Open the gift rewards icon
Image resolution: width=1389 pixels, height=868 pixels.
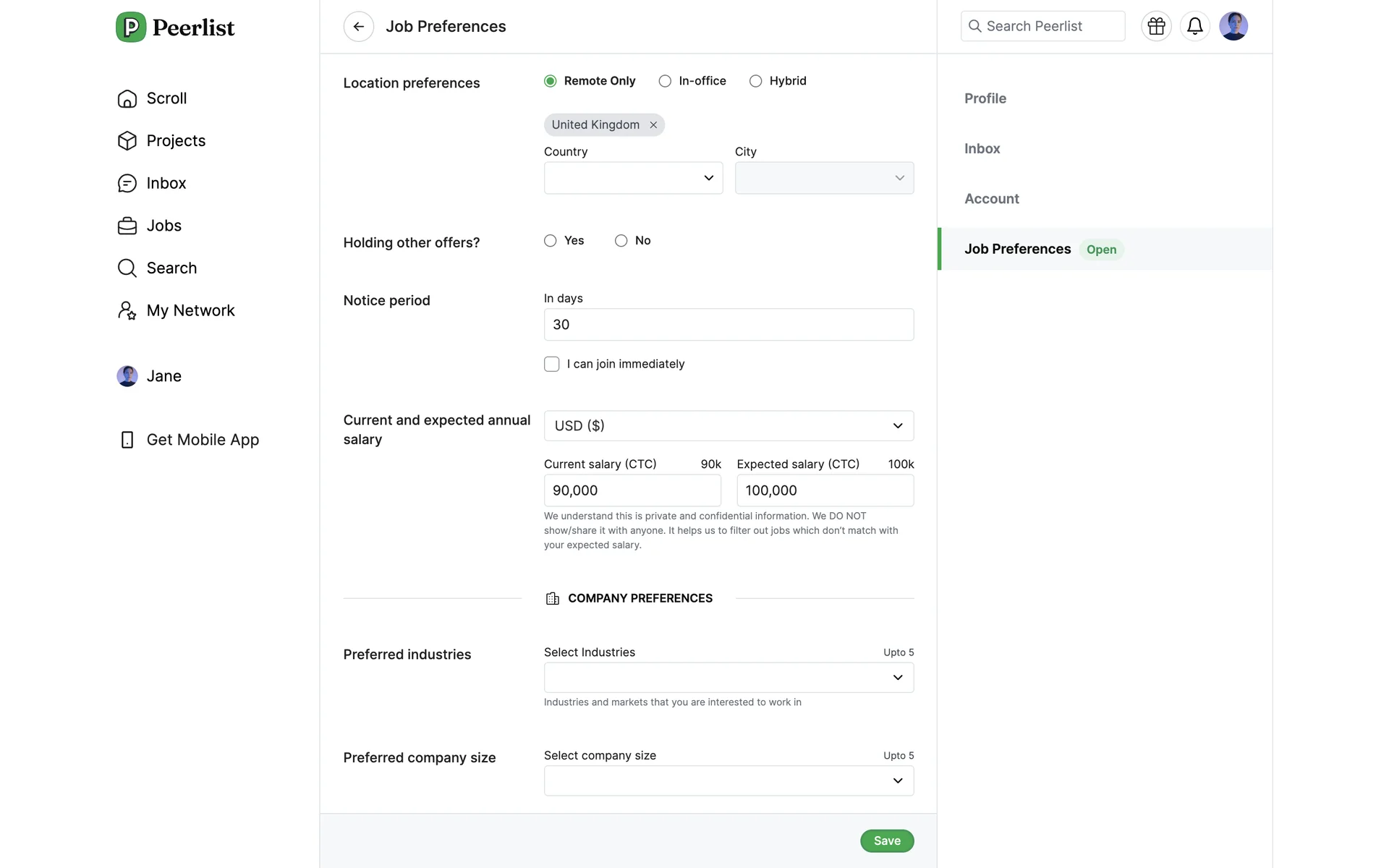pos(1156,27)
